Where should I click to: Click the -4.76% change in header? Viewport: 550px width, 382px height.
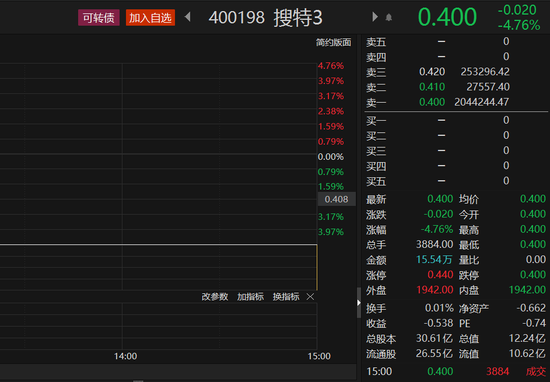click(x=519, y=25)
